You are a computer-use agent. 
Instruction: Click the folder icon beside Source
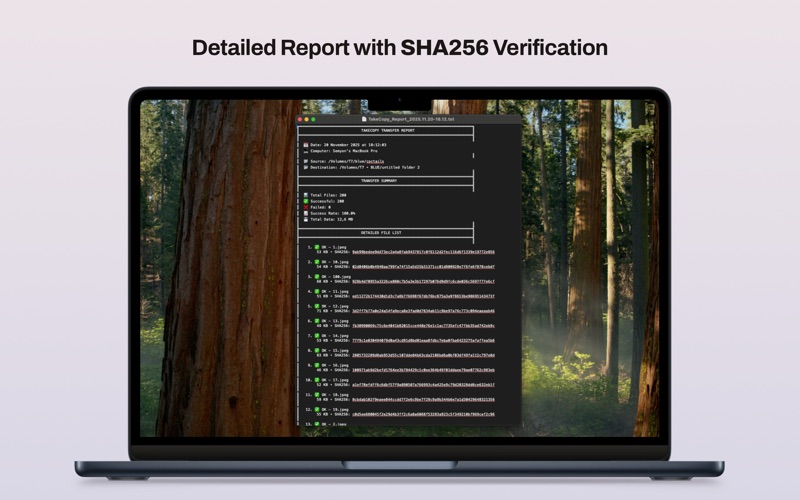(x=306, y=161)
